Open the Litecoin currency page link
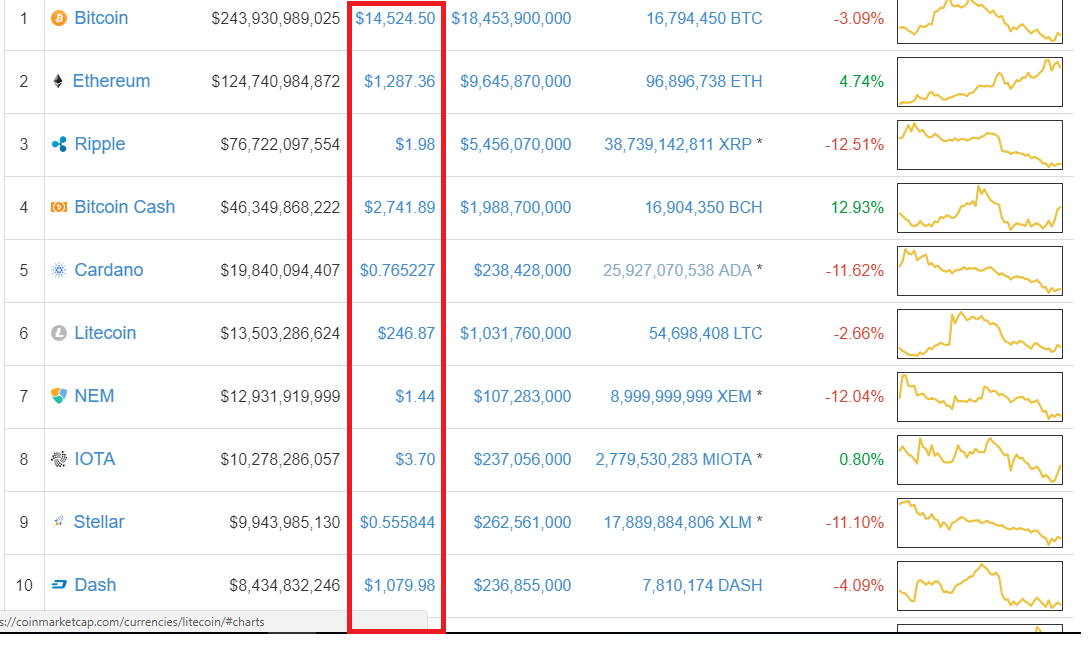 click(105, 333)
